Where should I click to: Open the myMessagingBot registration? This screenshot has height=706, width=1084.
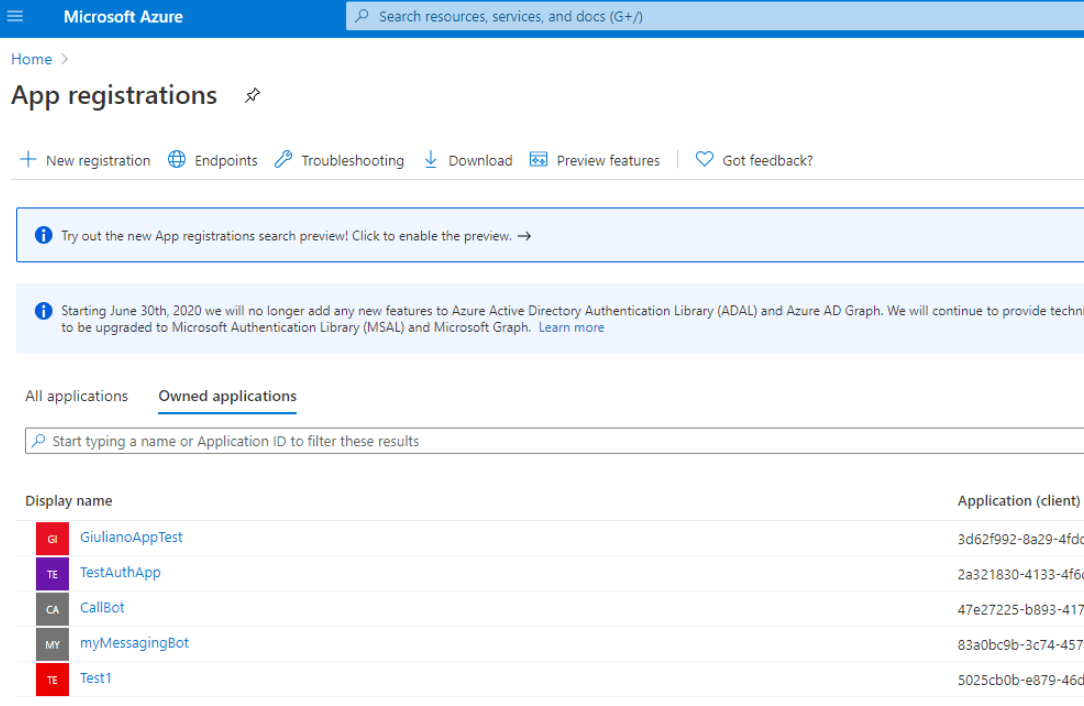pos(134,643)
